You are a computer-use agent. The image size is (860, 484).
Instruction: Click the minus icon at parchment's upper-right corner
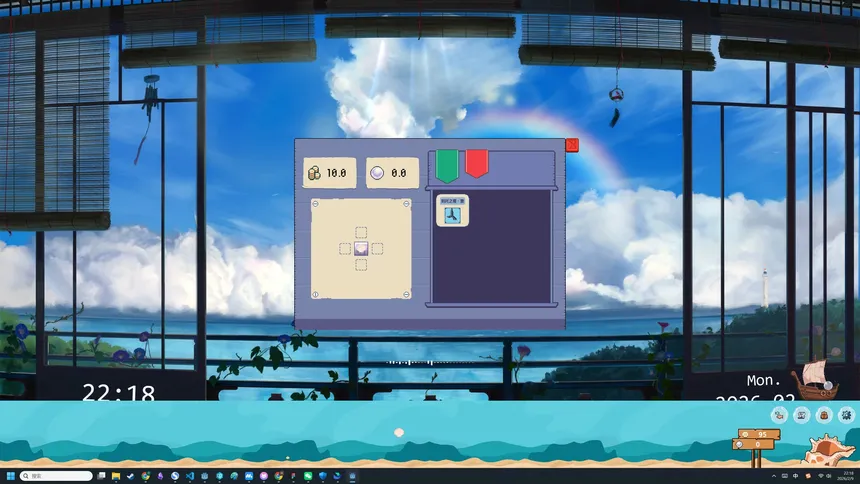(x=406, y=204)
